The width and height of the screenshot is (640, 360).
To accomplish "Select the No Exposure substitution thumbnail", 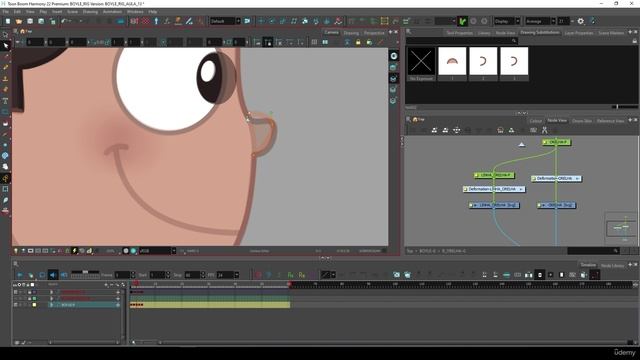I will [x=421, y=64].
